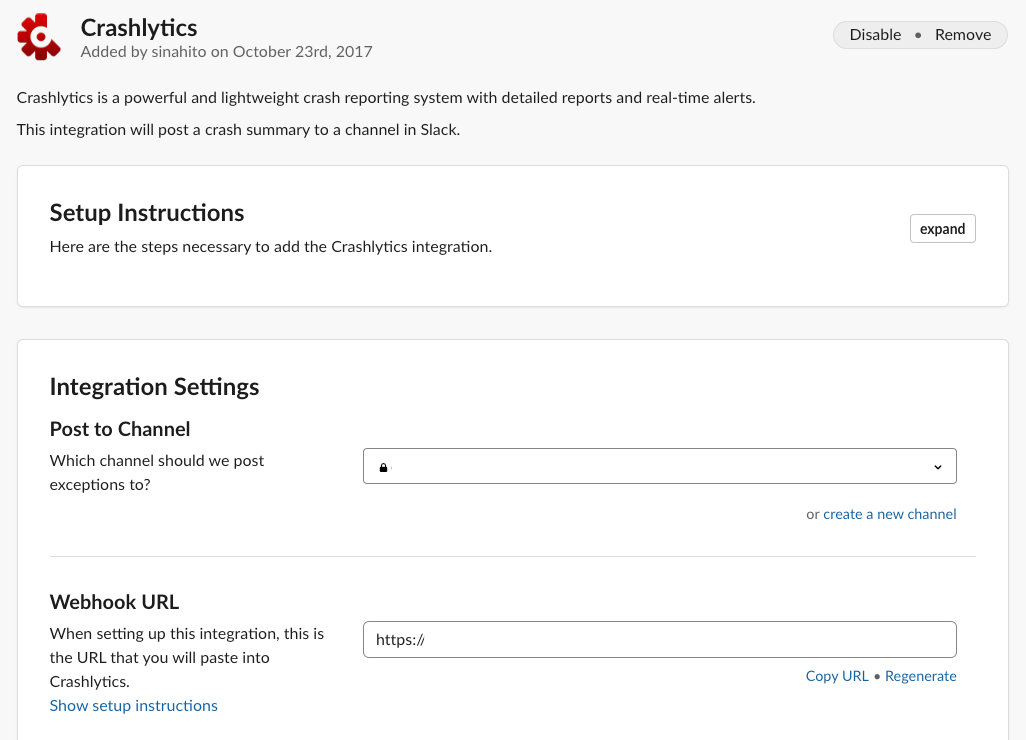The width and height of the screenshot is (1026, 740).
Task: Click the Crashlytics page title
Action: [139, 27]
